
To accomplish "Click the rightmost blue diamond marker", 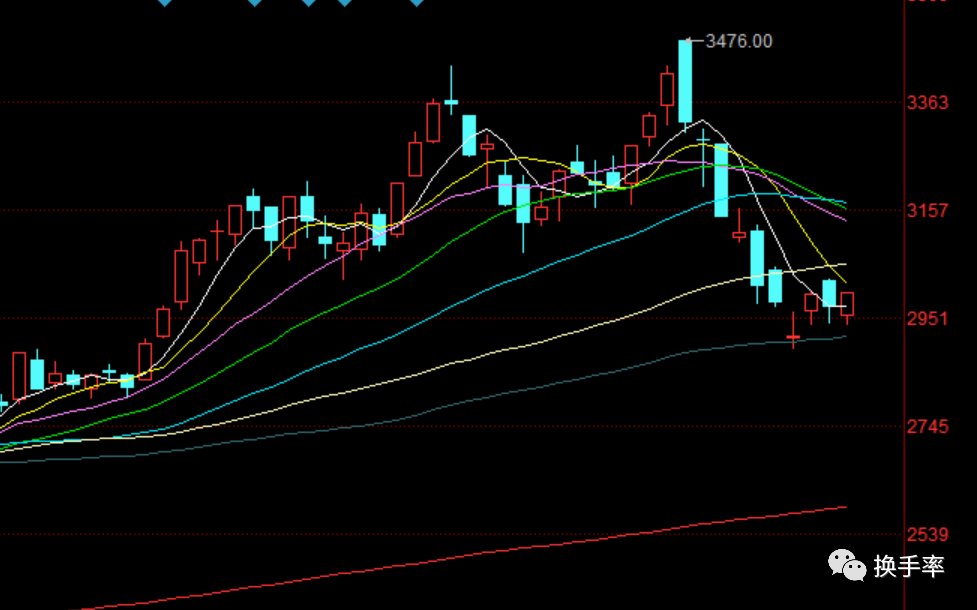I will click(417, 2).
